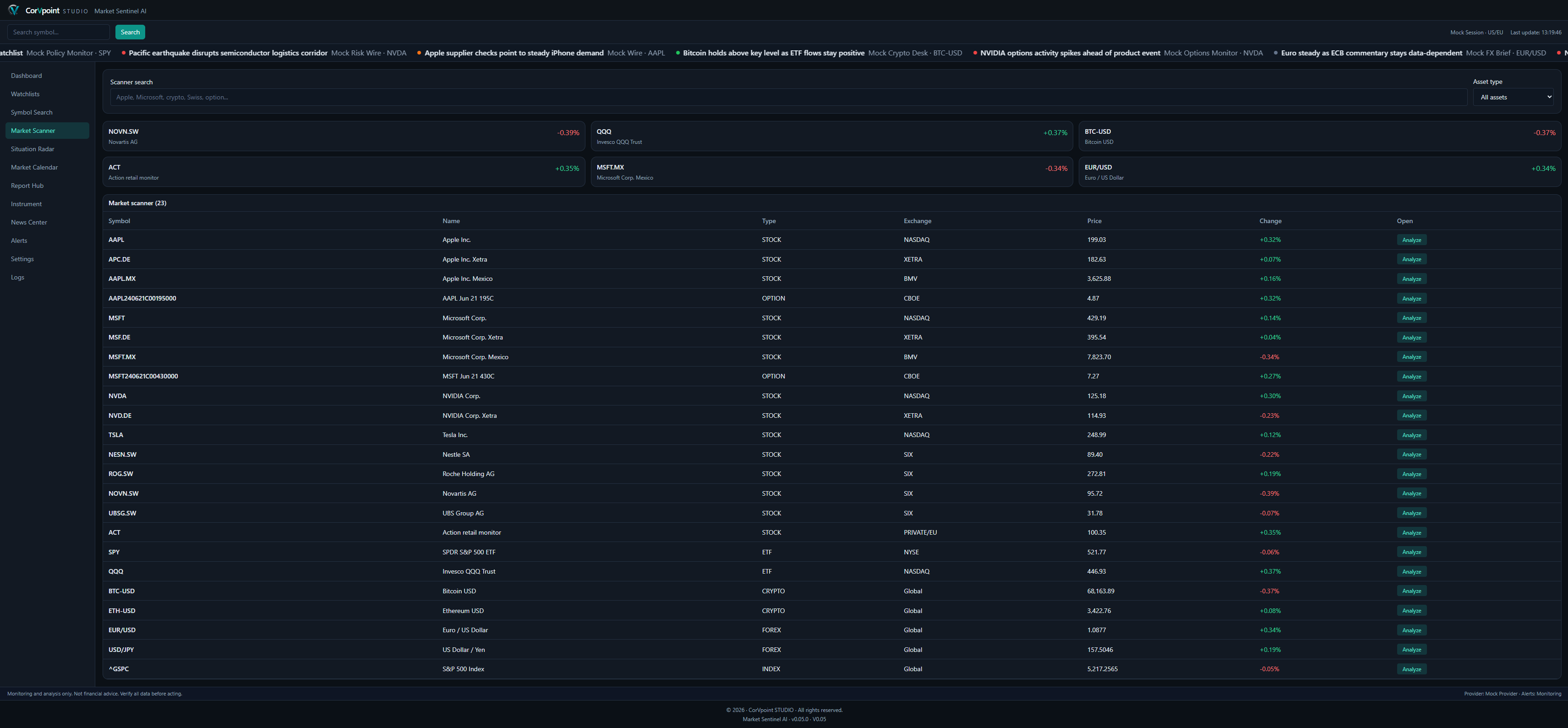The width and height of the screenshot is (1568, 728).
Task: Select Market Scanner sidebar item
Action: [48, 131]
